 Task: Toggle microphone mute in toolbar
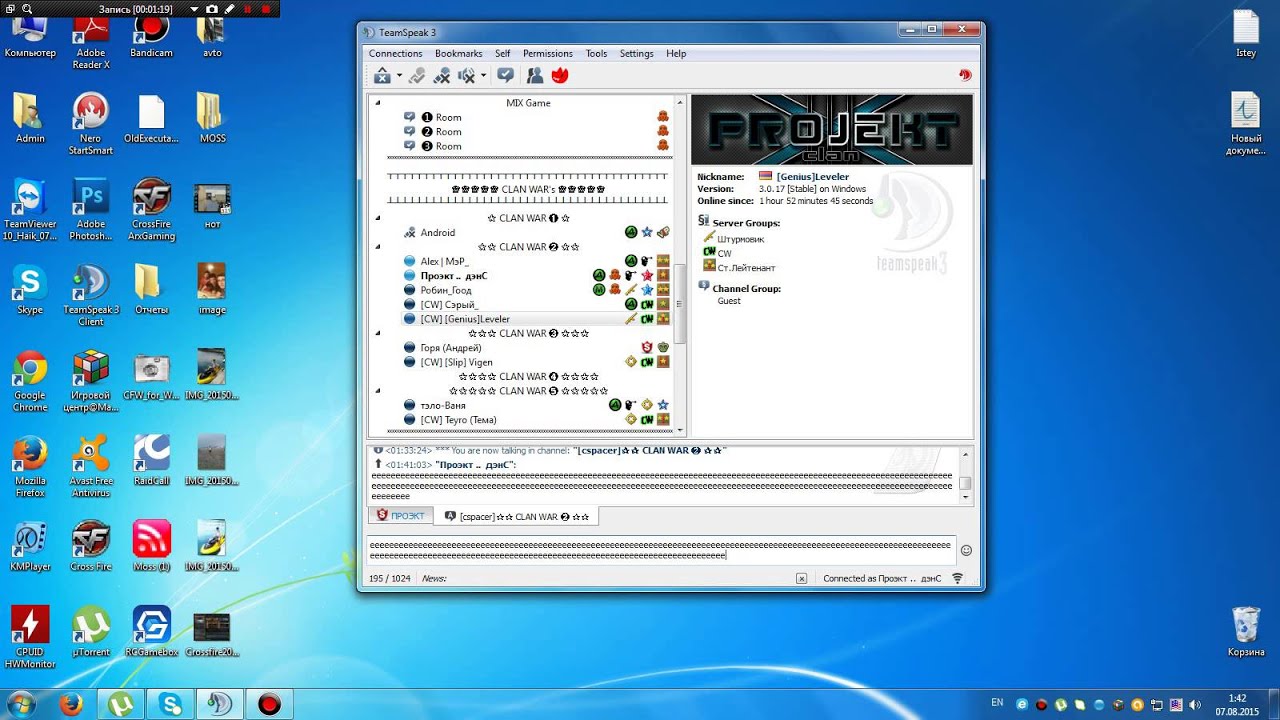coord(441,75)
